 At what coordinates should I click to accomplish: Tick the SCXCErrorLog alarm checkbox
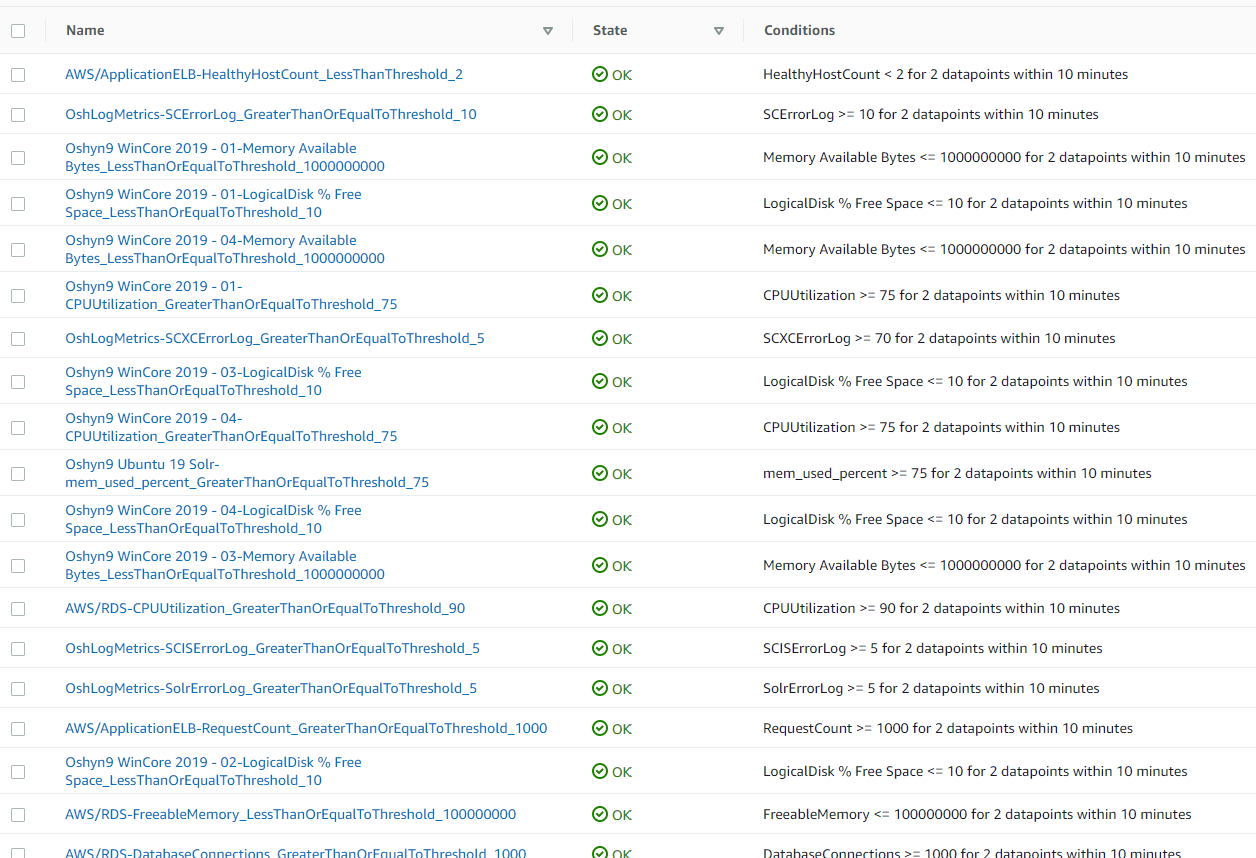click(18, 339)
